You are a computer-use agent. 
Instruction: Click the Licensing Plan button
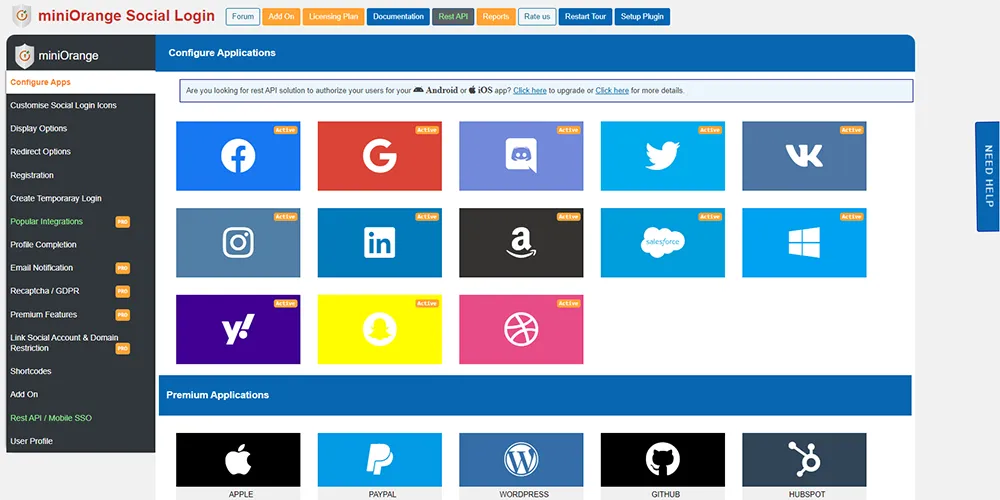[333, 17]
